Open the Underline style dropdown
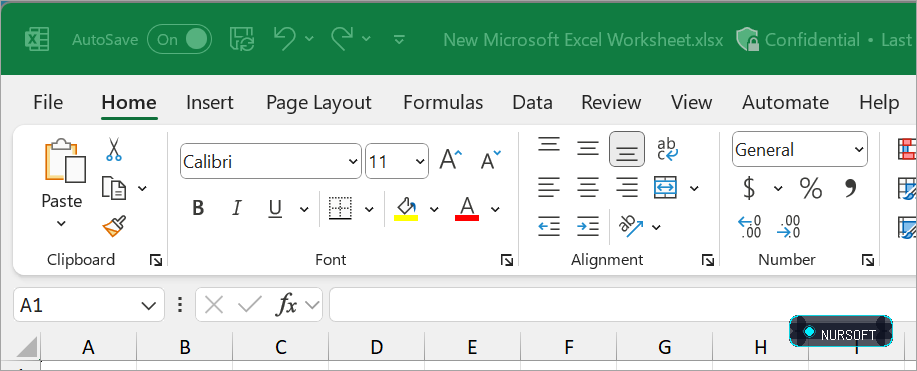The height and width of the screenshot is (371, 917). click(304, 208)
